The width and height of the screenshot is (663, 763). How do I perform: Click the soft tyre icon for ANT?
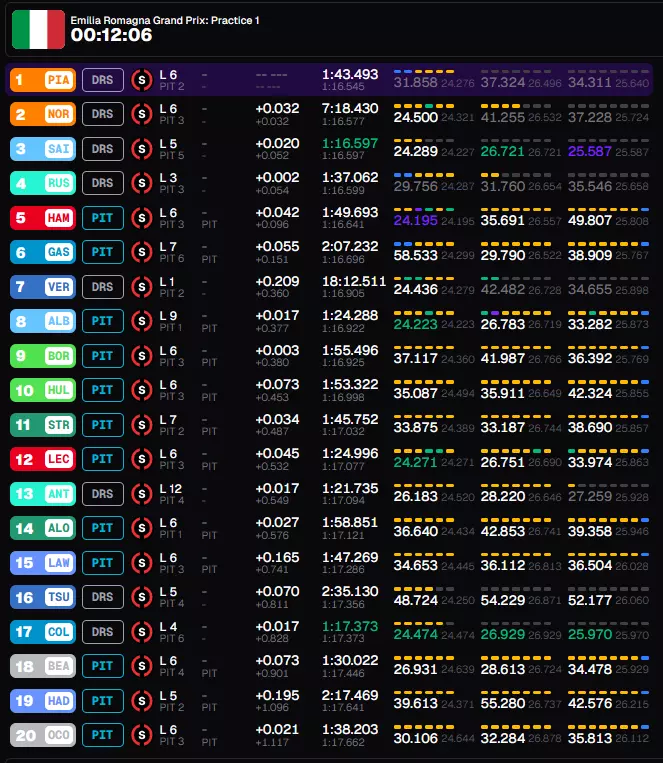coord(142,494)
